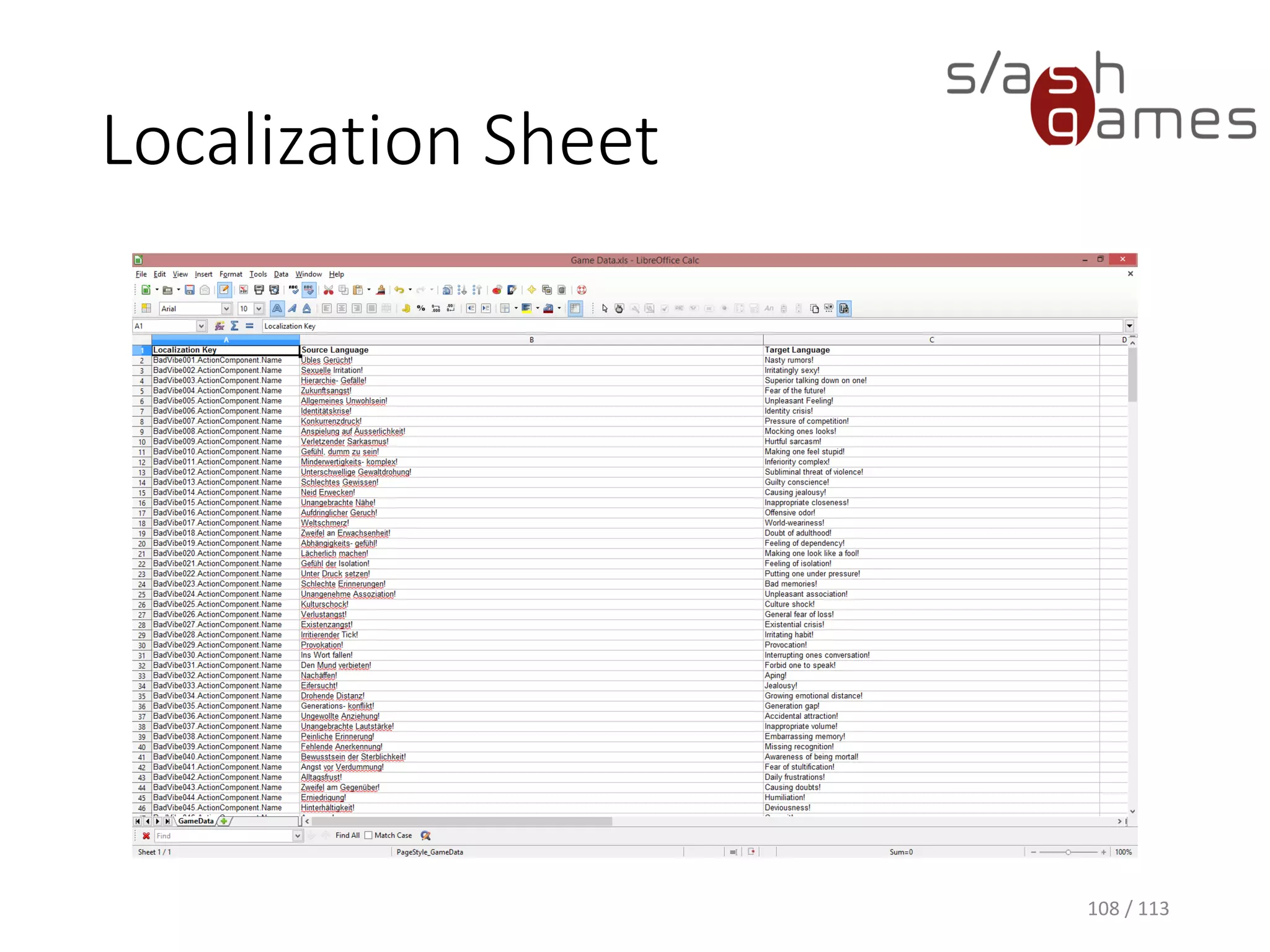Click the Increase Indent icon
The image size is (1270, 952).
(486, 309)
